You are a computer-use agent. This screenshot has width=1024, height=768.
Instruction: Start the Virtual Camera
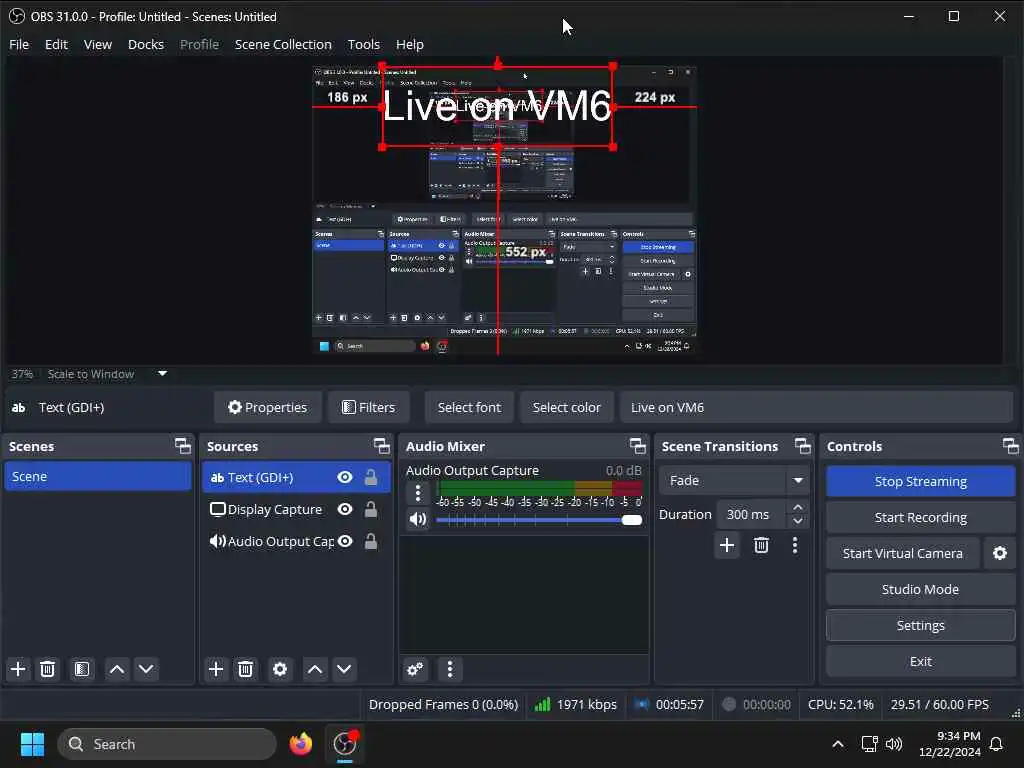click(903, 553)
